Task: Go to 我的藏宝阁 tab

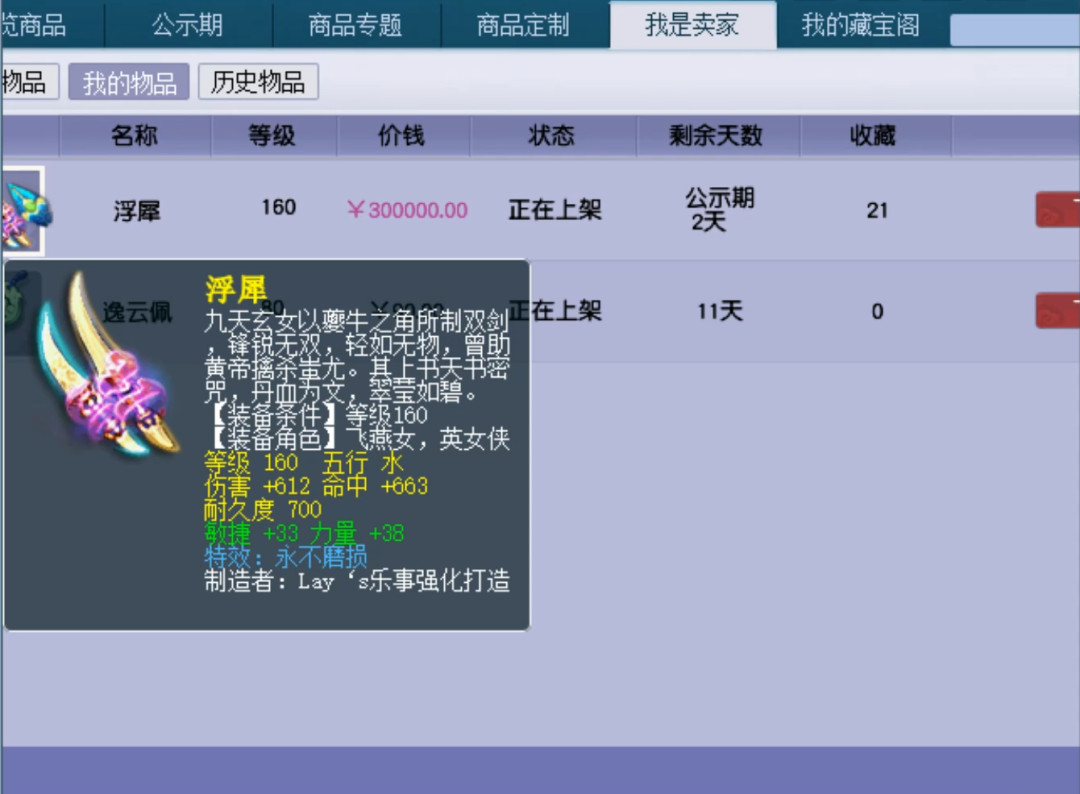Action: pos(861,25)
